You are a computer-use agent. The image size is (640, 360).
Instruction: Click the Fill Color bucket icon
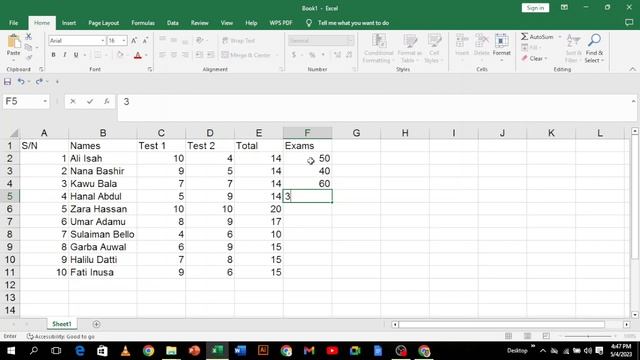120,55
